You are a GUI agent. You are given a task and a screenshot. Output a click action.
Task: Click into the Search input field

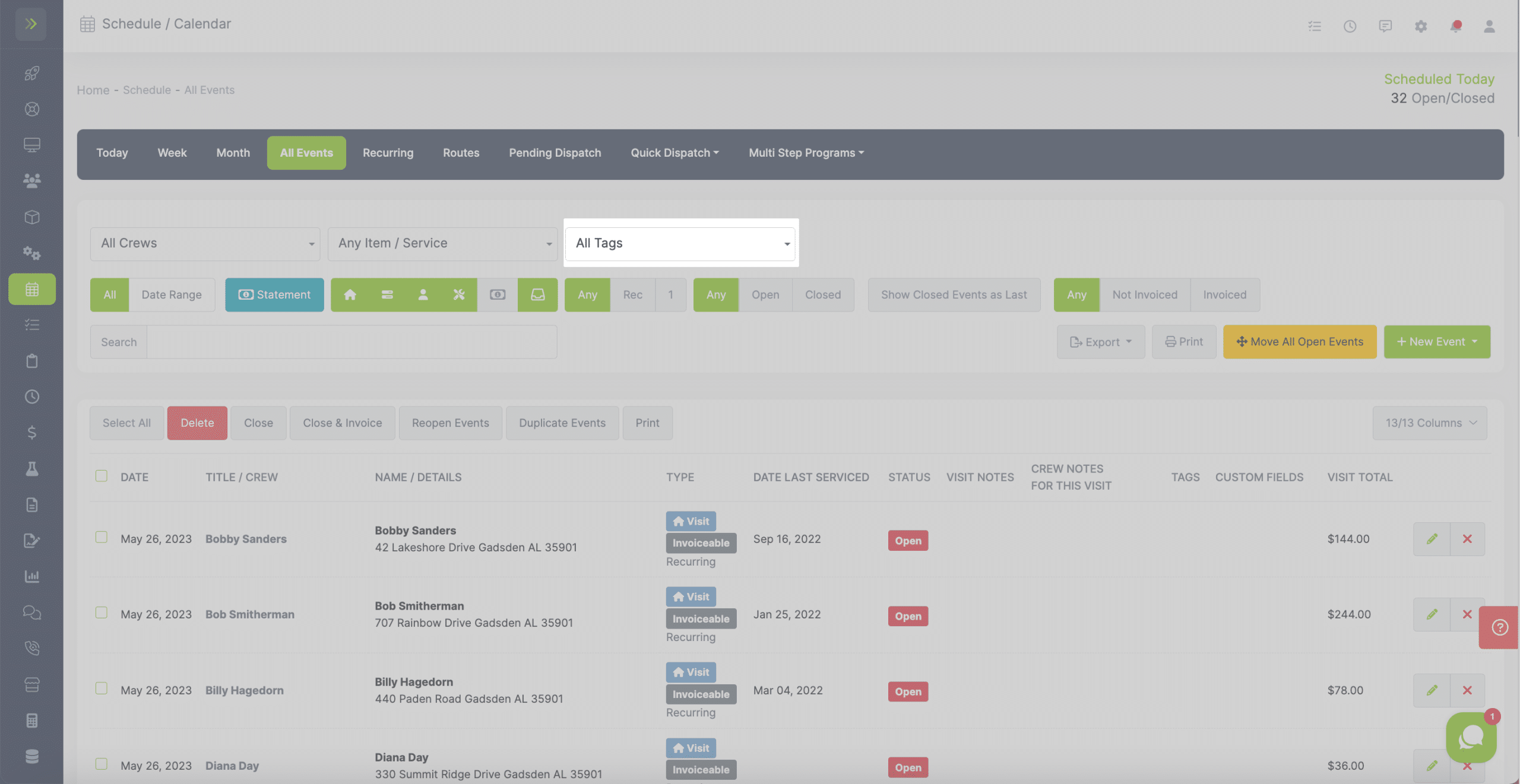pyautogui.click(x=351, y=342)
